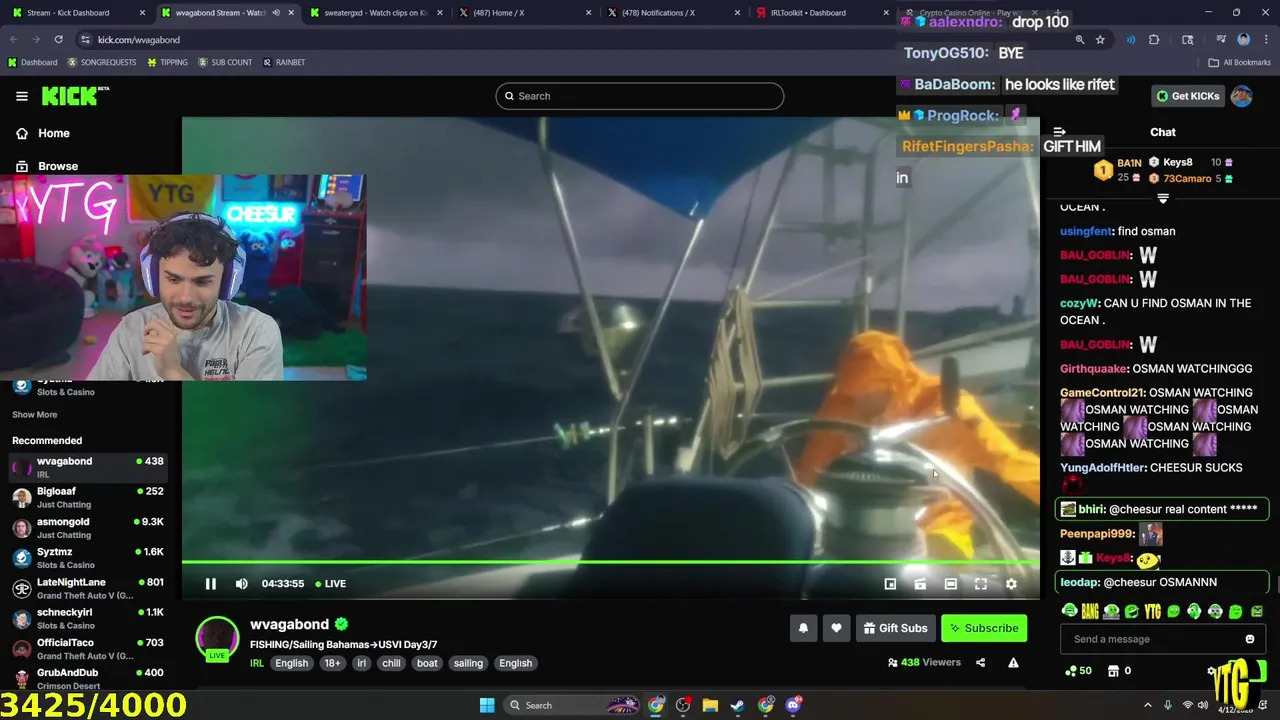Open the SONGREQUESTS bookmark
Screen dimensions: 1280x720
pos(102,62)
